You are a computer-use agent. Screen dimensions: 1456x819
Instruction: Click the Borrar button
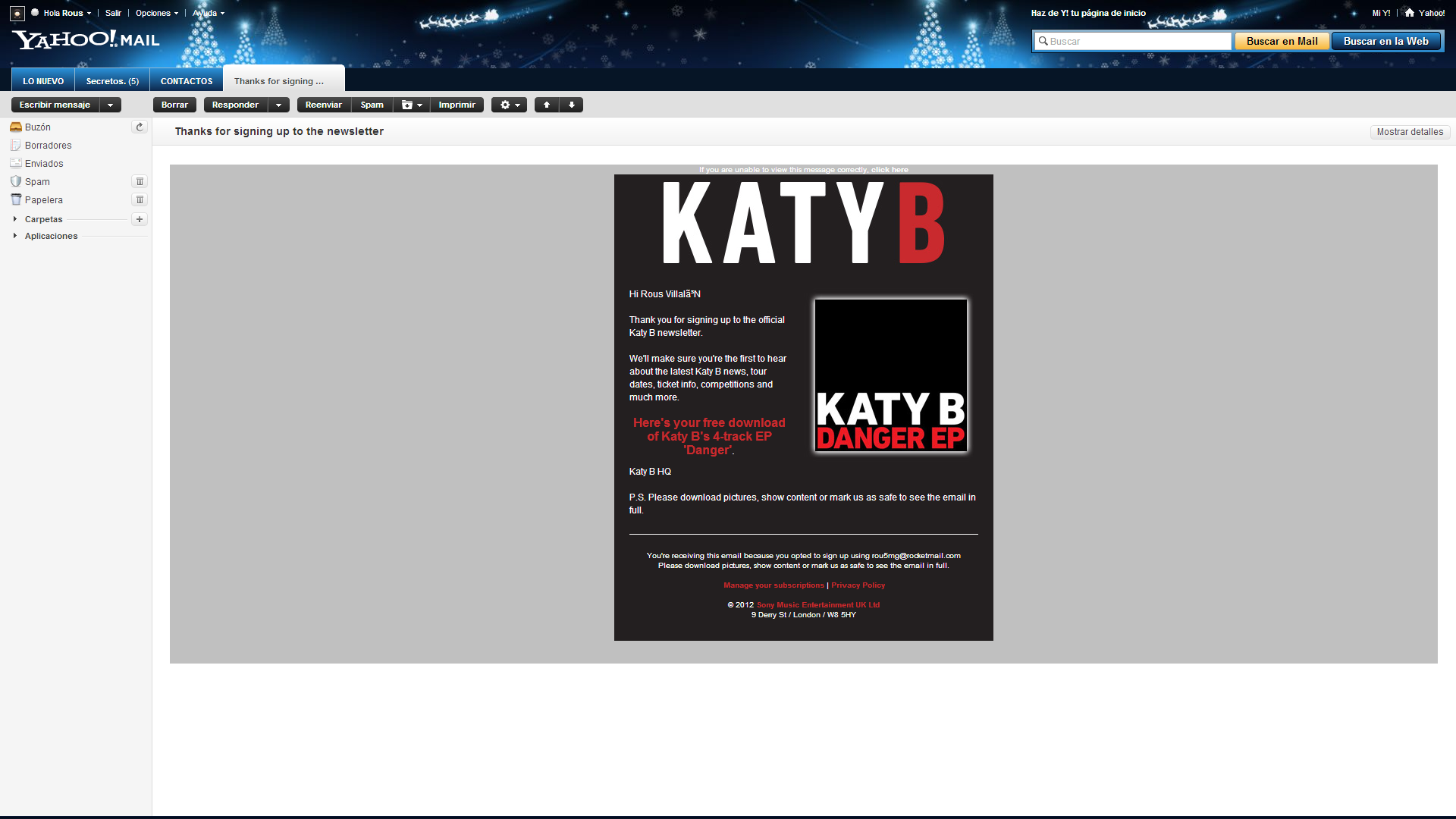coord(174,105)
